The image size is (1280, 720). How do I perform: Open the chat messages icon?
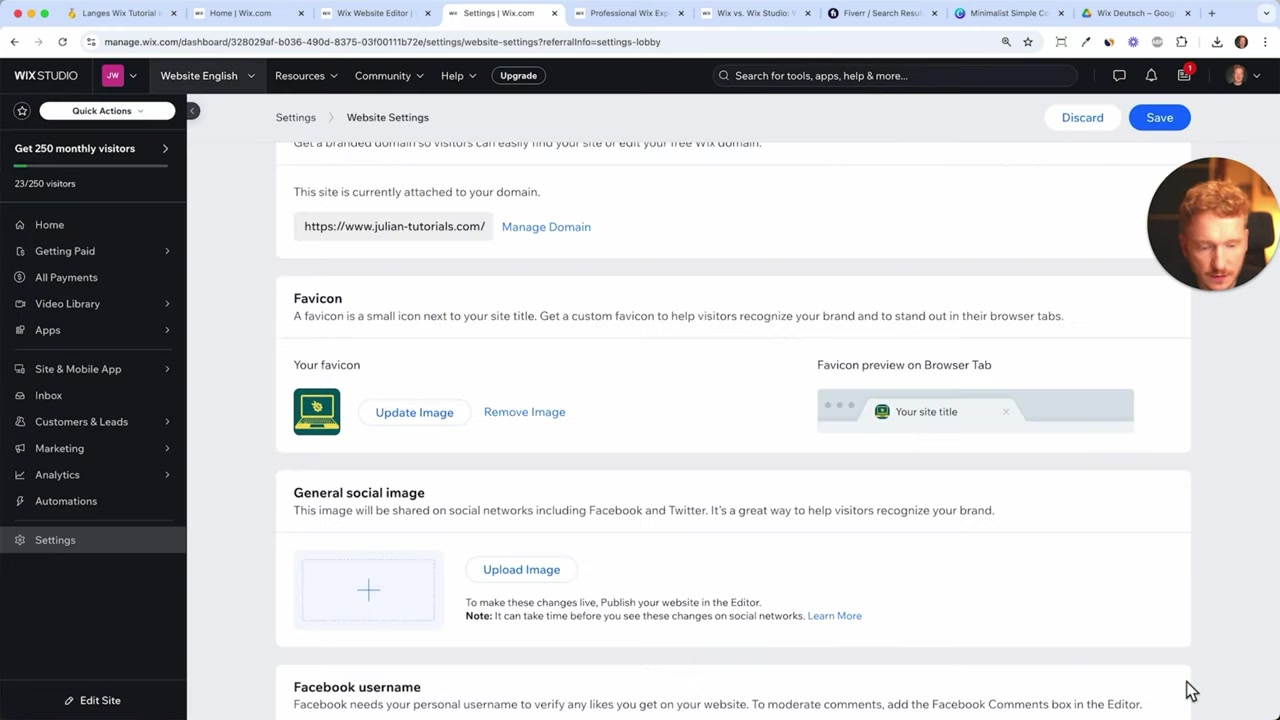click(1119, 76)
